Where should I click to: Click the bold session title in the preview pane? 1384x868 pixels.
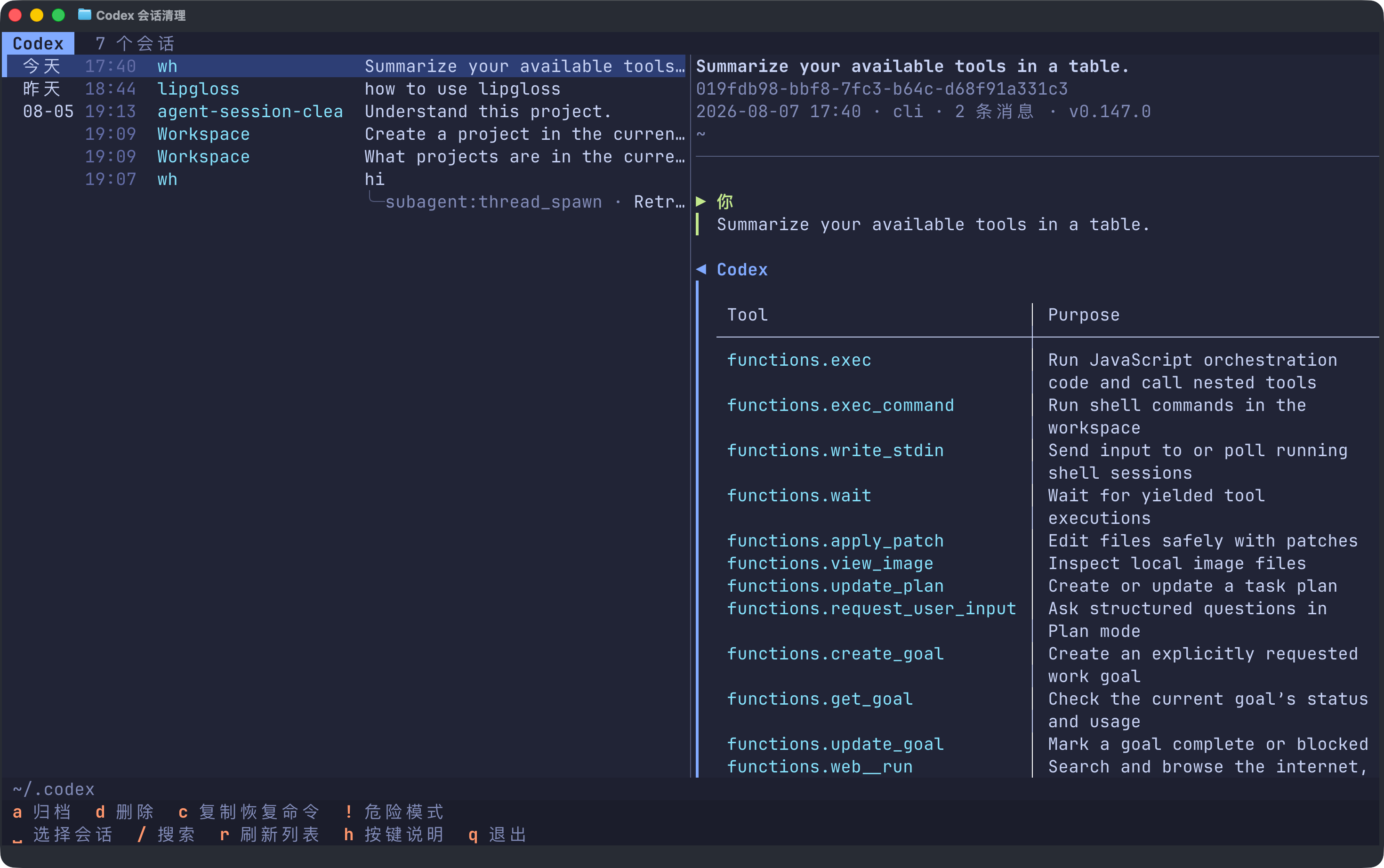[913, 66]
